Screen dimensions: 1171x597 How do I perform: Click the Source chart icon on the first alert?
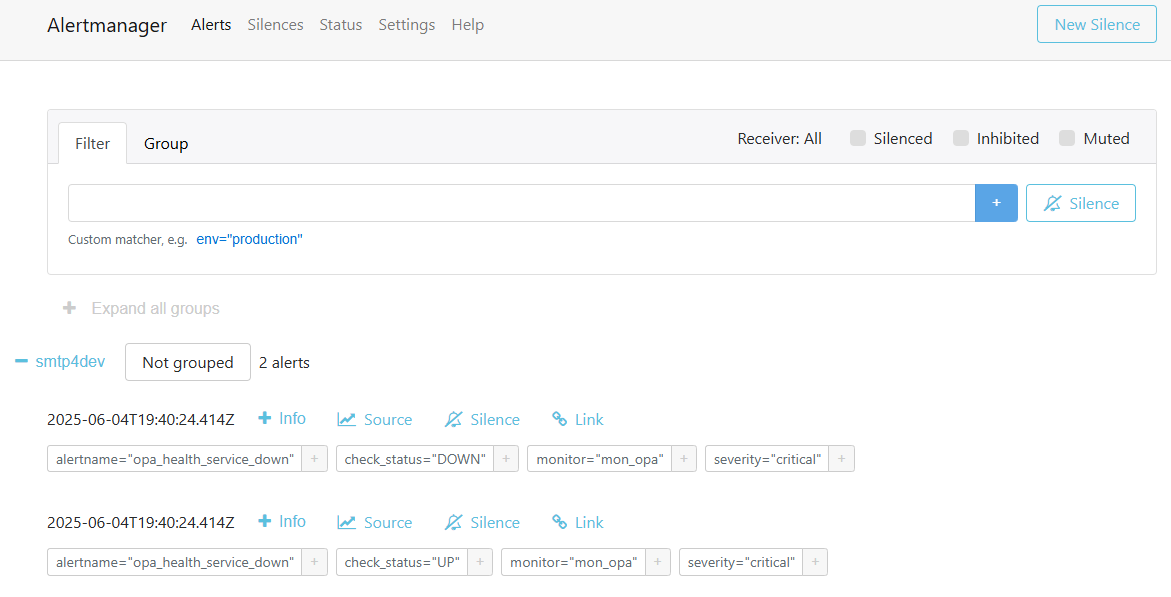click(x=348, y=419)
